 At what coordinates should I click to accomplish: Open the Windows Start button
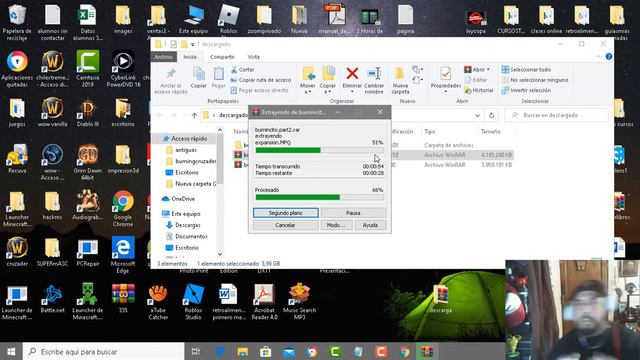11,351
